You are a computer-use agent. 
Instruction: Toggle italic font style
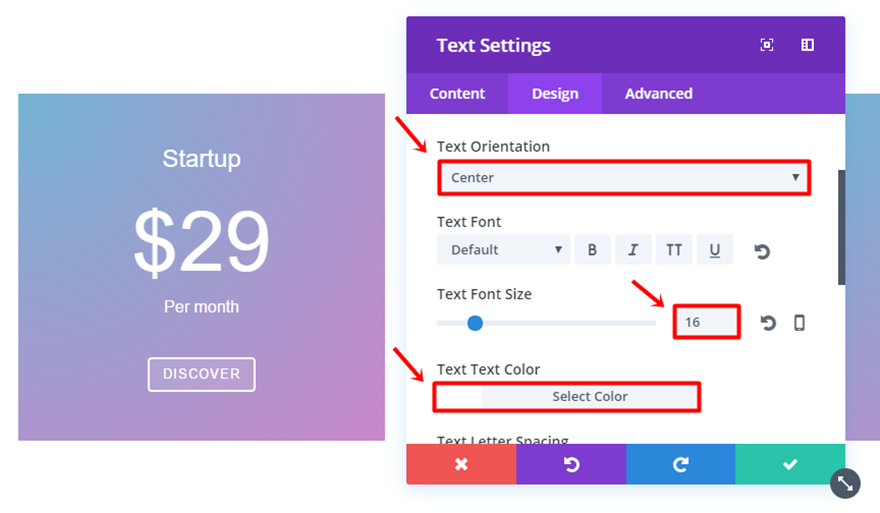tap(633, 250)
